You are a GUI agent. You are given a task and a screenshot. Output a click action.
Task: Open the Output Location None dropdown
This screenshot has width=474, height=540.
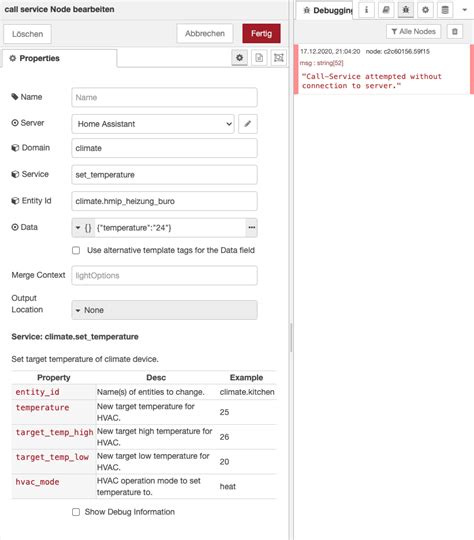pyautogui.click(x=164, y=310)
